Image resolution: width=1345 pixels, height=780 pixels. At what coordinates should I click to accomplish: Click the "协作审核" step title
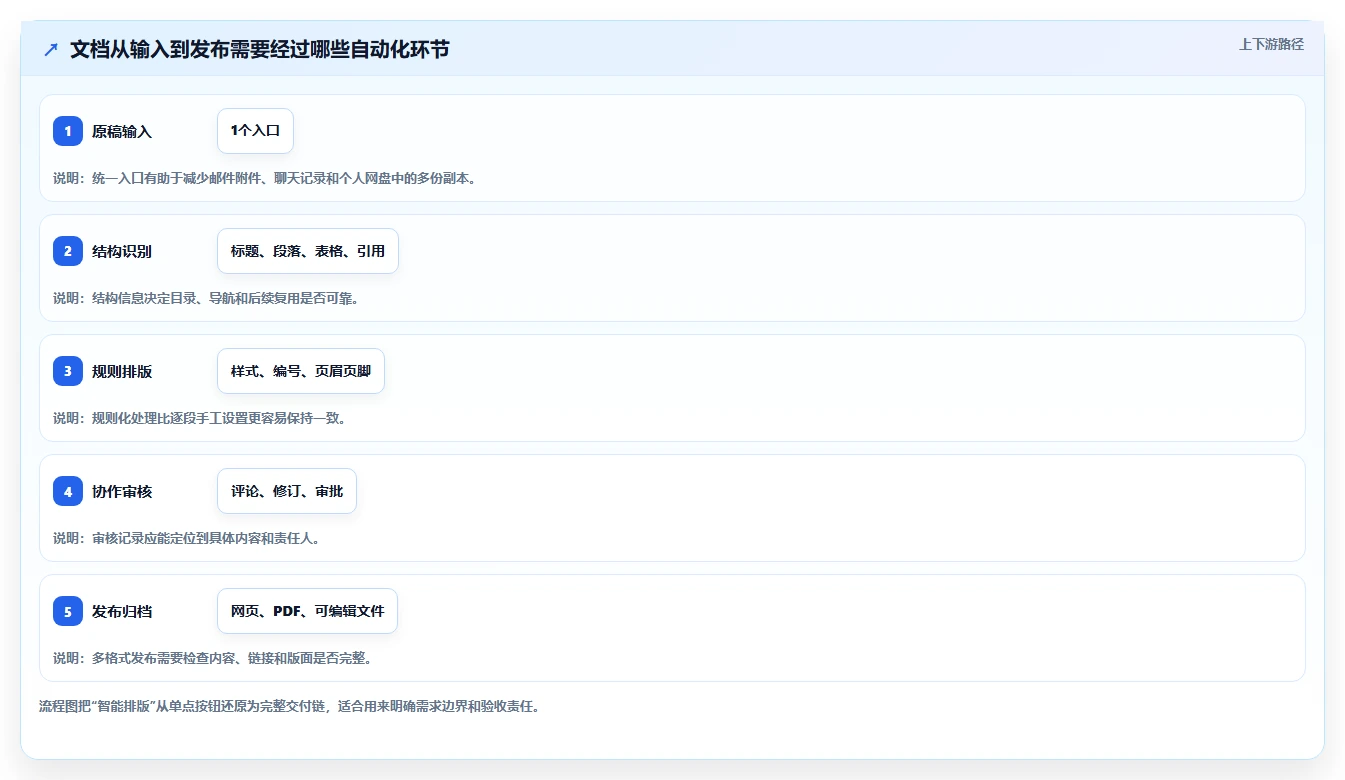point(122,491)
